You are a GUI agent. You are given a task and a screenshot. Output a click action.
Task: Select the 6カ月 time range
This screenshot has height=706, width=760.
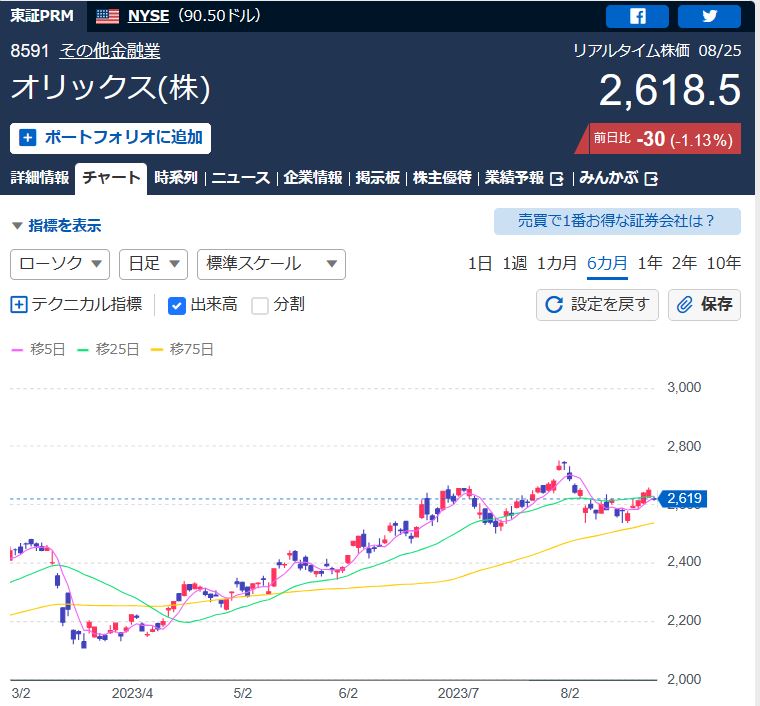(x=607, y=264)
